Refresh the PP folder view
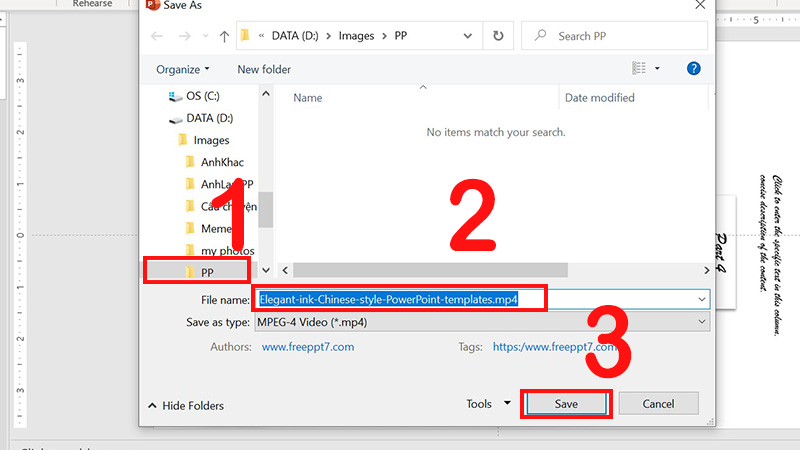 pos(498,36)
